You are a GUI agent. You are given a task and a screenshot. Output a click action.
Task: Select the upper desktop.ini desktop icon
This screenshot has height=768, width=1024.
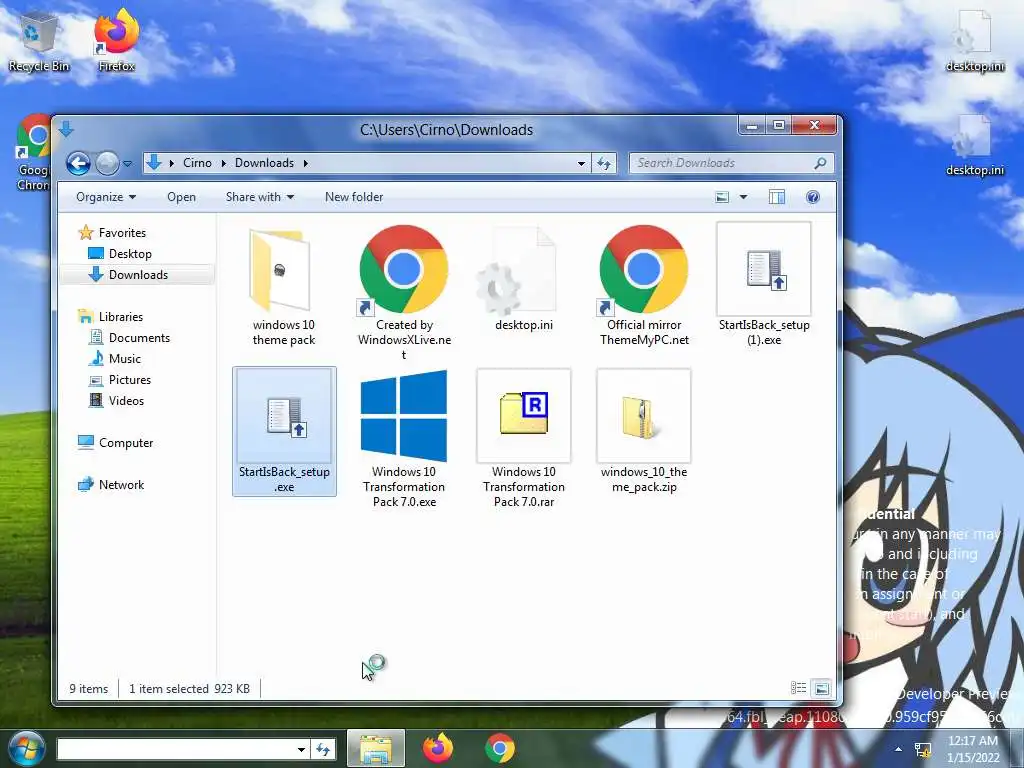pyautogui.click(x=975, y=42)
